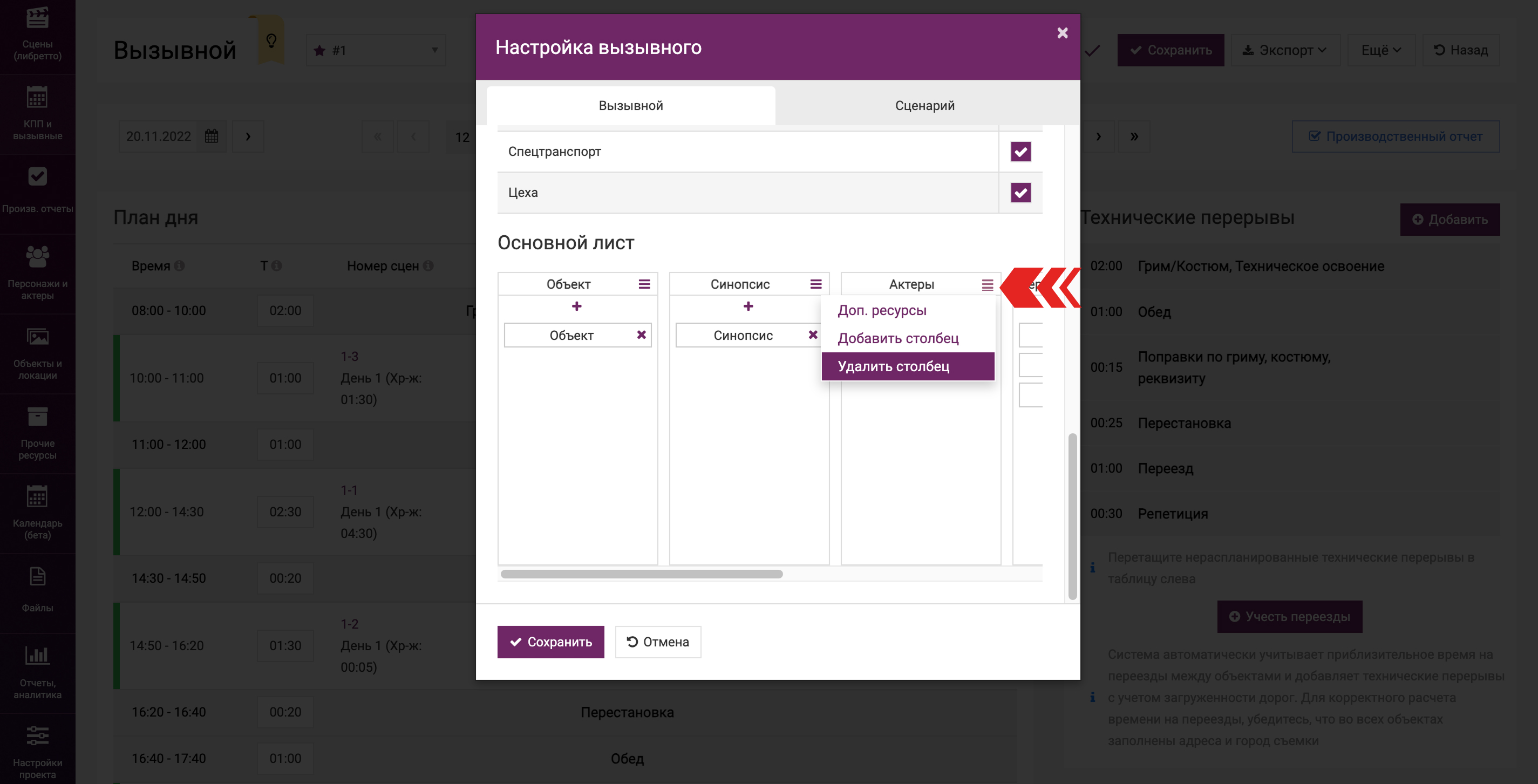Add a field with Синопсис plus icon
This screenshot has height=784, width=1538.
(x=748, y=306)
